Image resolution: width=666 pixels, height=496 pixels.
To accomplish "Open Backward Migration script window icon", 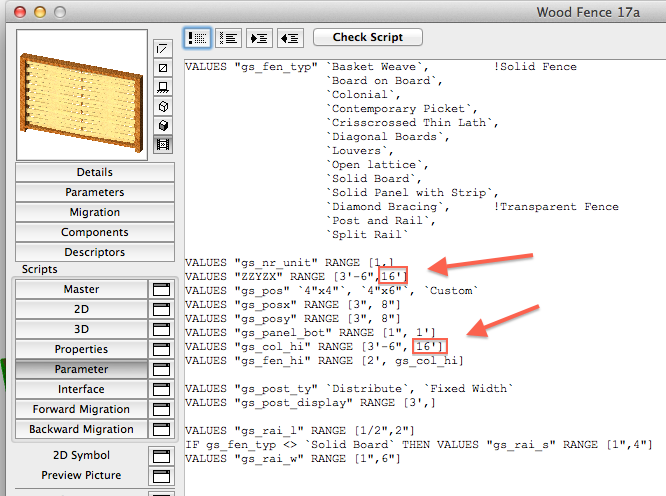I will point(161,429).
